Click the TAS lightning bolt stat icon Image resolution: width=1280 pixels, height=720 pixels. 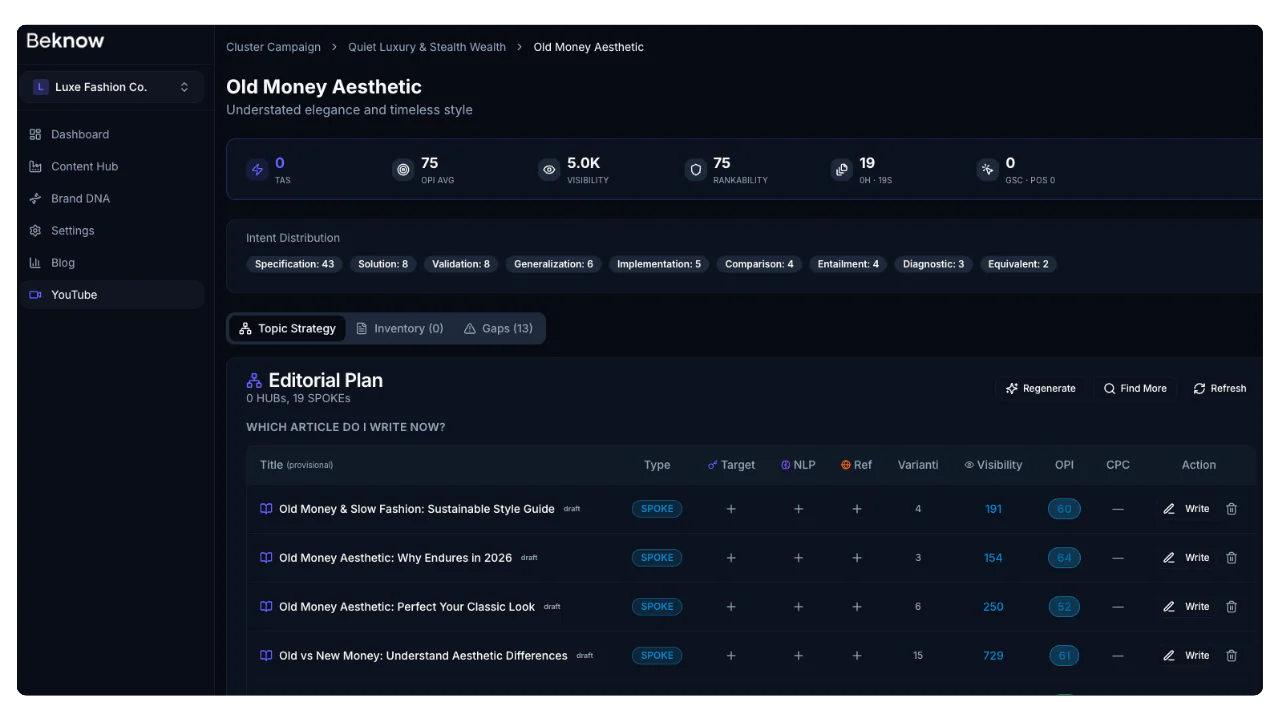click(x=257, y=169)
